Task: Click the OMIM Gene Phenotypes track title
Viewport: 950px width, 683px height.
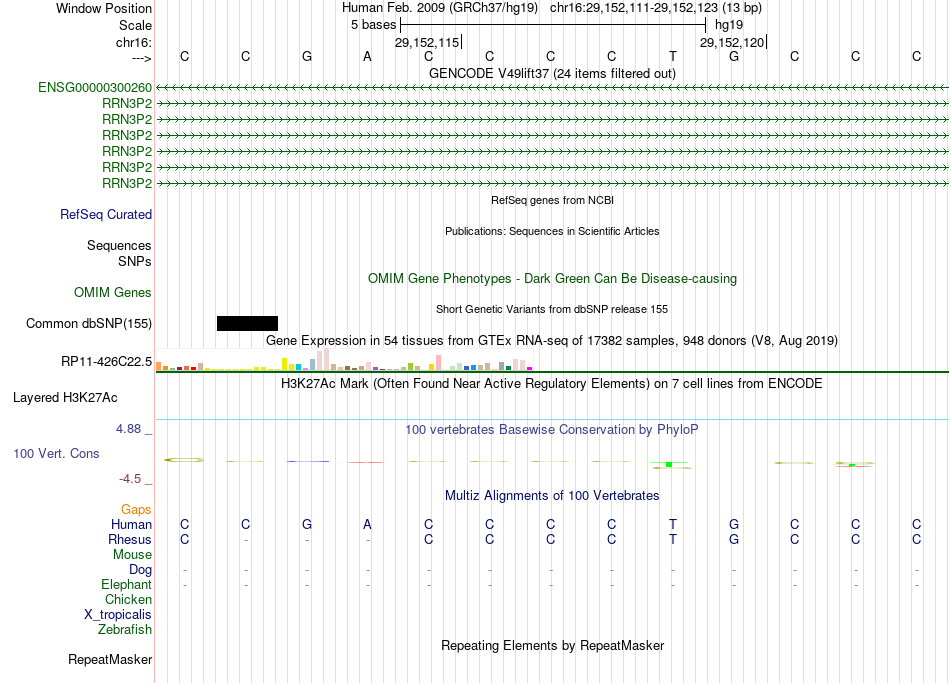Action: tap(553, 279)
